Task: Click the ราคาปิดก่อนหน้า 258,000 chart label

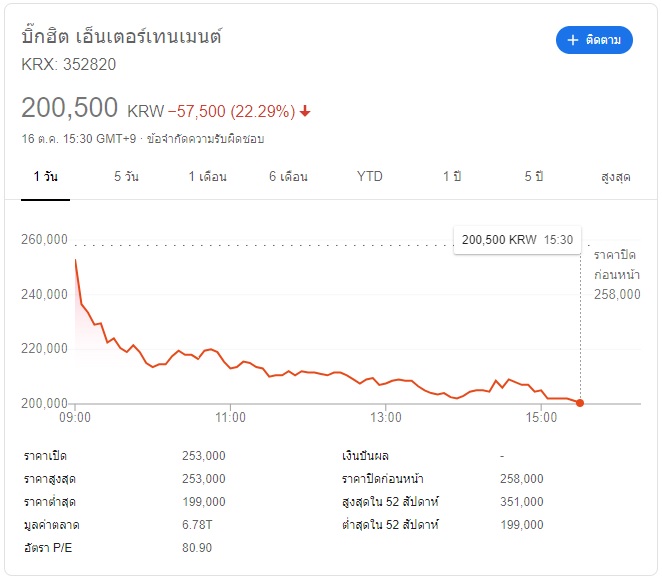Action: (617, 274)
